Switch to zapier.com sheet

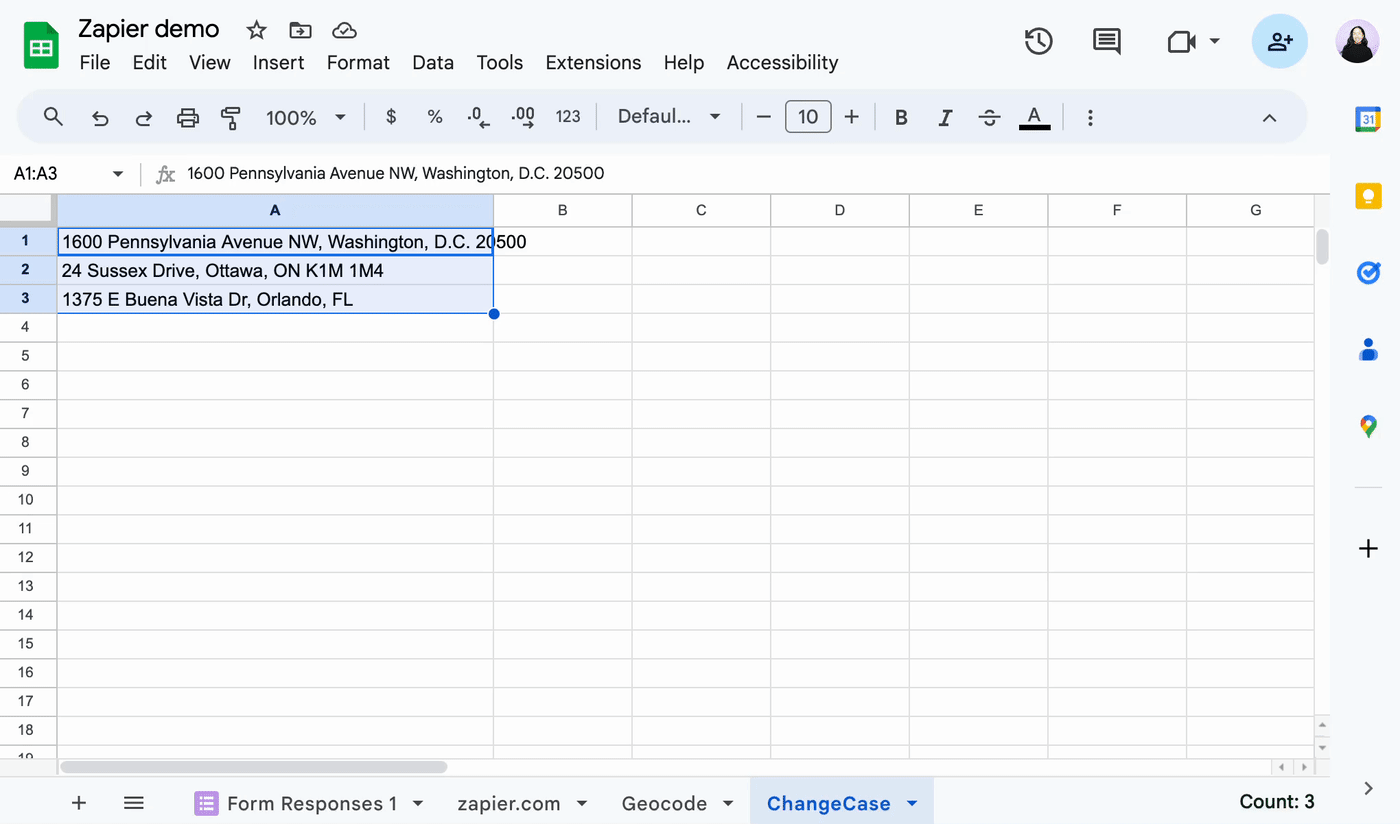510,803
